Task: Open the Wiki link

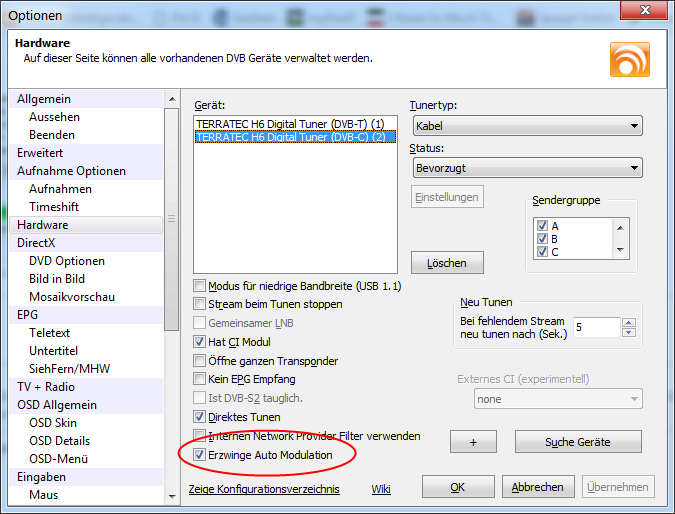Action: (380, 489)
